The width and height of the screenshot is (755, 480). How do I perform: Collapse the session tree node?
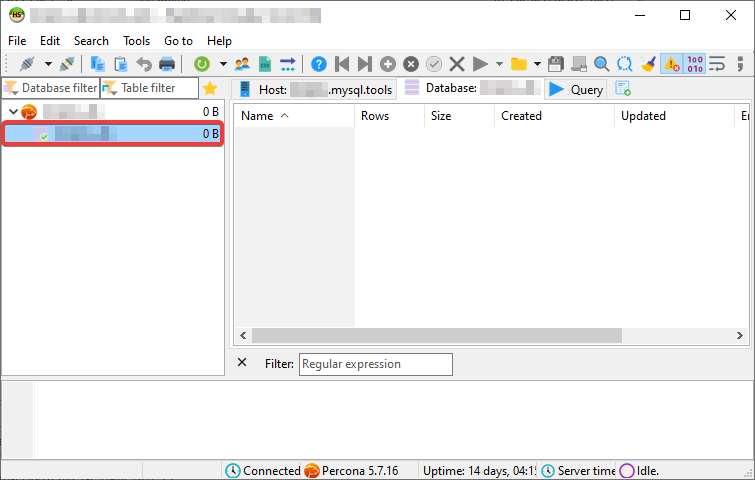point(12,112)
